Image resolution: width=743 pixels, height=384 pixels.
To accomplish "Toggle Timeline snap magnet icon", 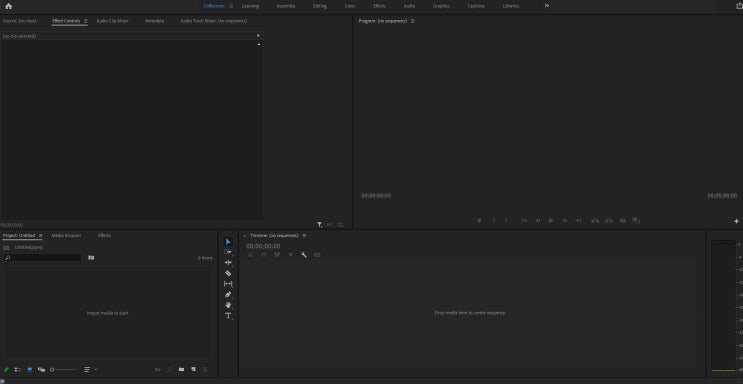I will click(264, 255).
